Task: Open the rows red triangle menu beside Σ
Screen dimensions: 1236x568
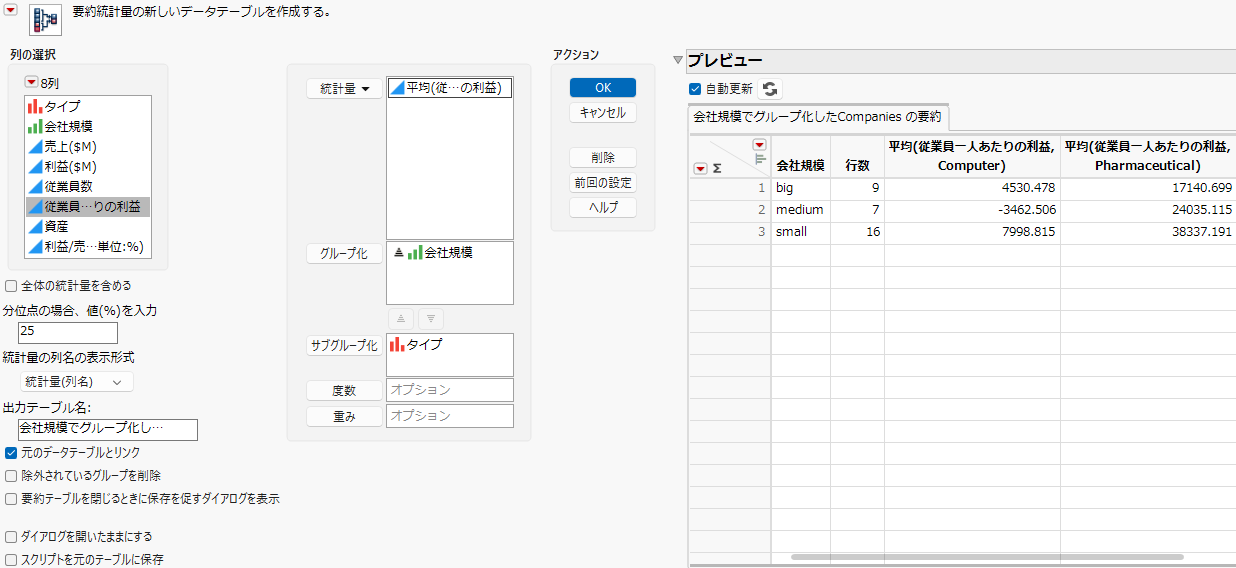Action: (699, 169)
